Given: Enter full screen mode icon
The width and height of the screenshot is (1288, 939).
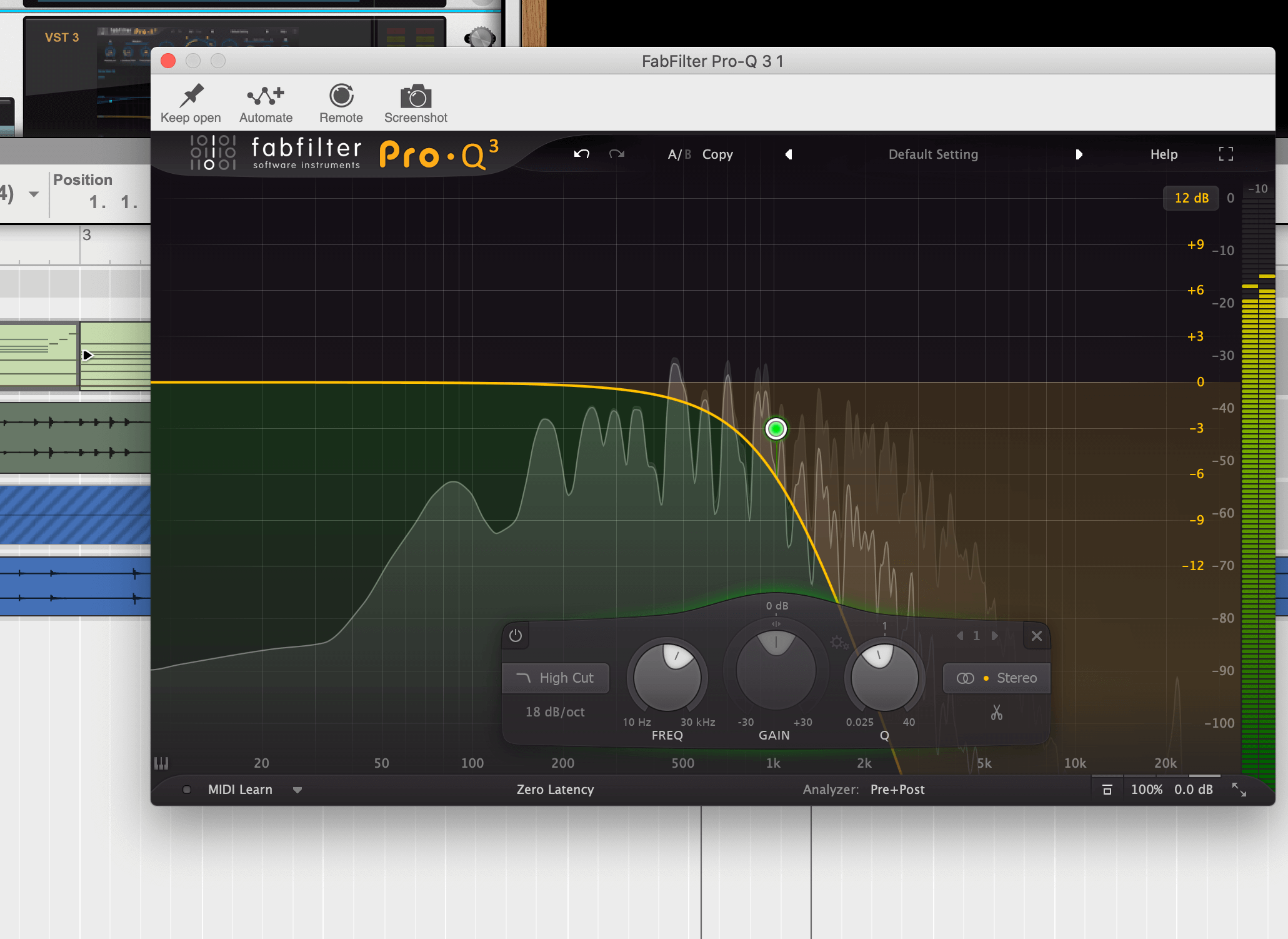Looking at the screenshot, I should click(1226, 154).
